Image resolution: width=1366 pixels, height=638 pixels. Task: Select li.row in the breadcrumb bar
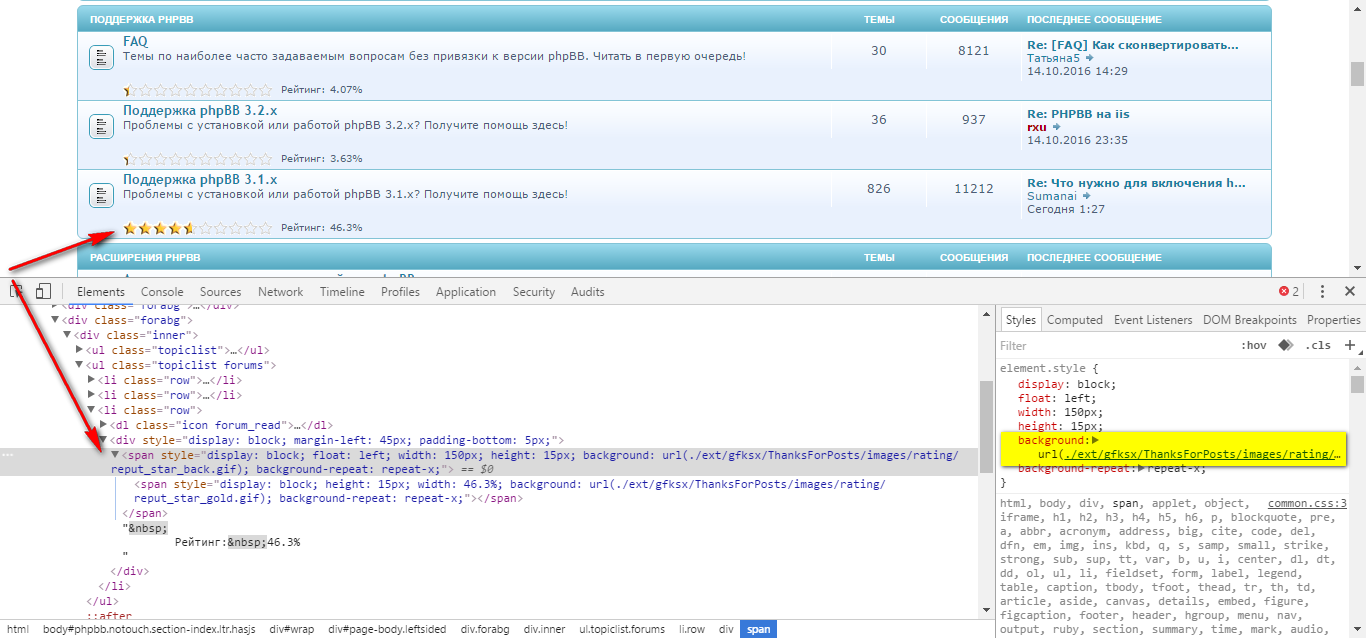tap(693, 629)
